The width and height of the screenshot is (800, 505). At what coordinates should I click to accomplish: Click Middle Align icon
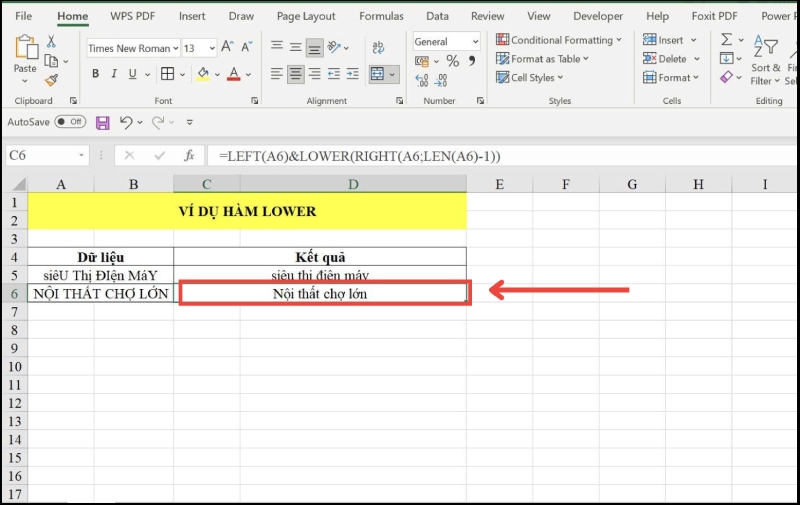295,47
